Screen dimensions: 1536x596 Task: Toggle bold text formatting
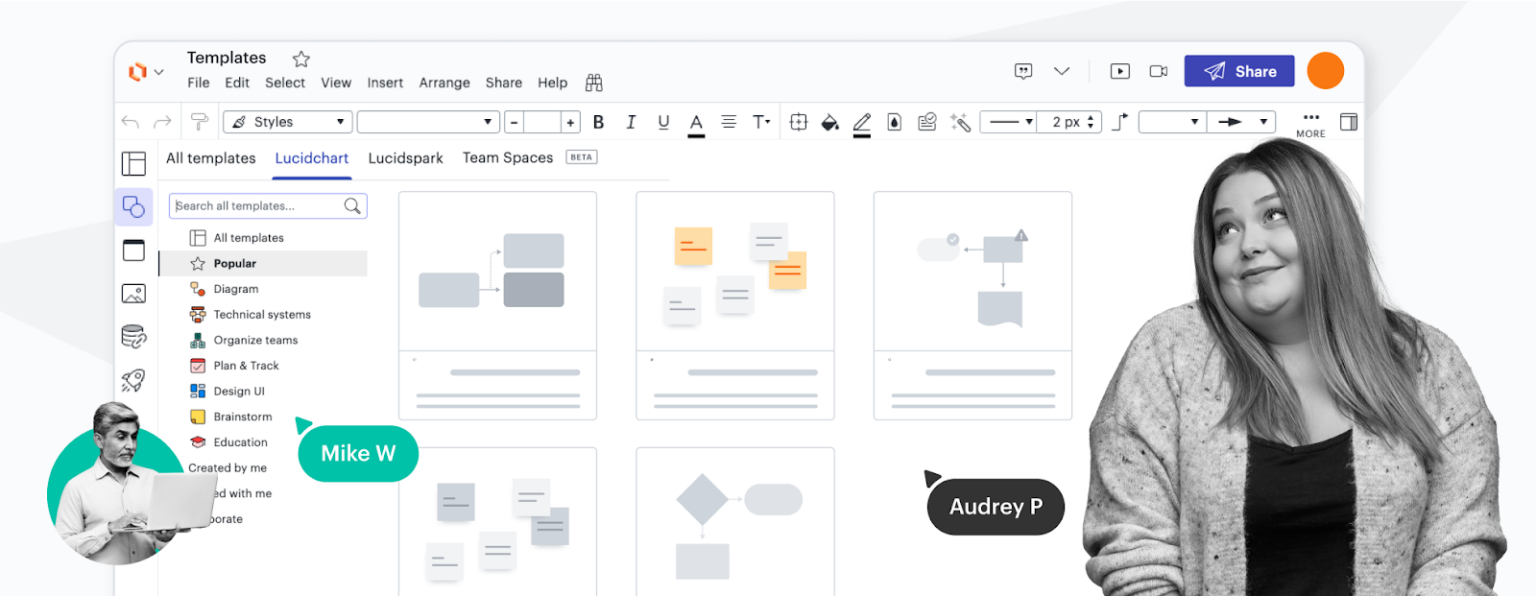click(x=598, y=121)
